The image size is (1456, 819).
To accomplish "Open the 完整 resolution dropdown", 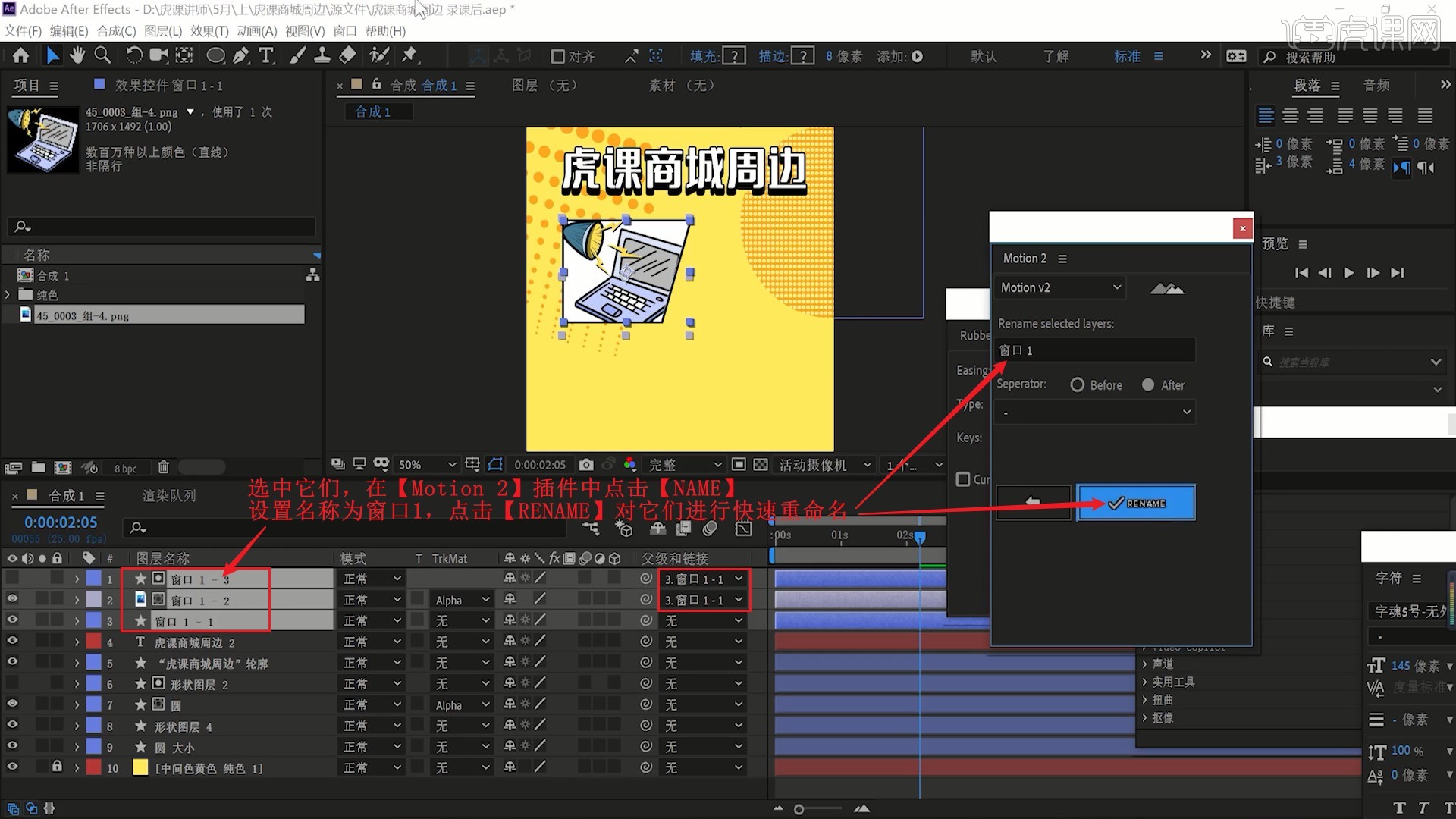I will 685,464.
